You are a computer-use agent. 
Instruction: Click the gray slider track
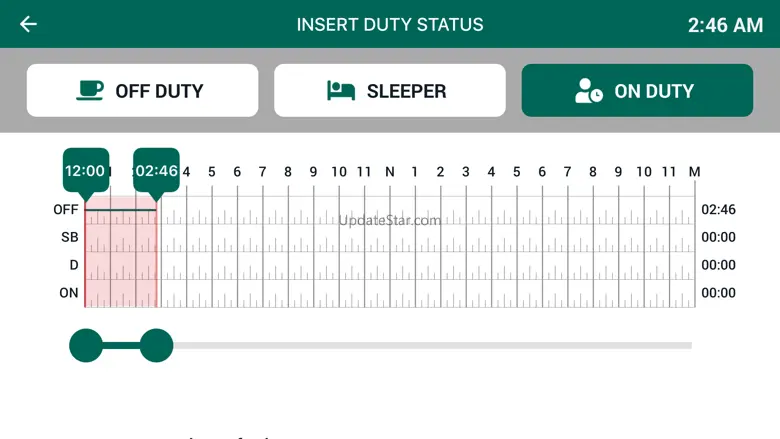click(432, 345)
